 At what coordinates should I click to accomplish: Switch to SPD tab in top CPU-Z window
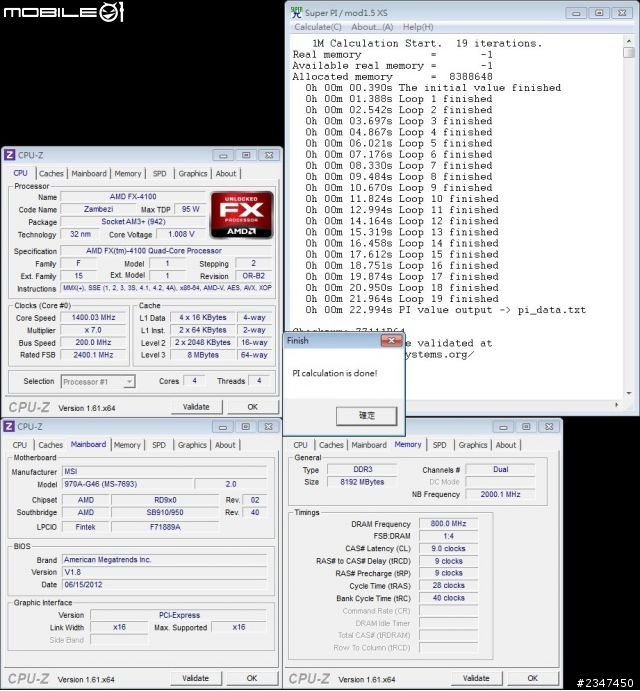(x=160, y=173)
